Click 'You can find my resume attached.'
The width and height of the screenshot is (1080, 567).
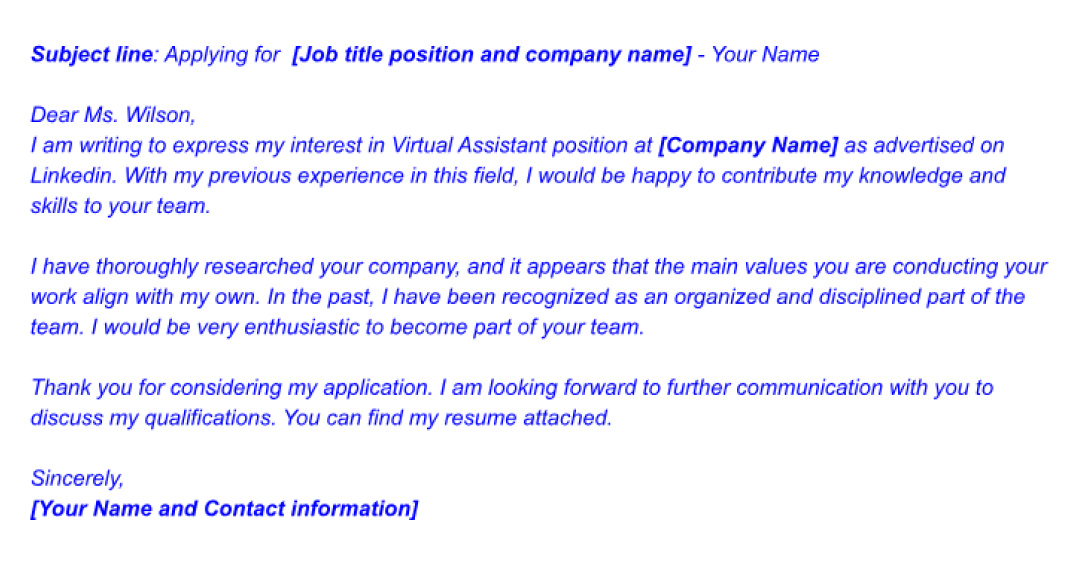(448, 418)
